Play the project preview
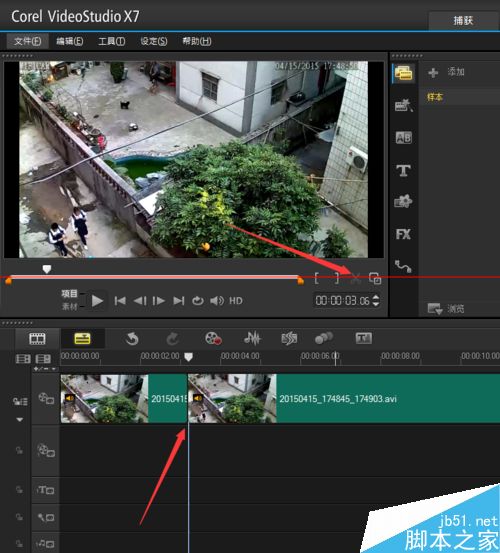Viewport: 500px width, 553px height. click(x=97, y=301)
